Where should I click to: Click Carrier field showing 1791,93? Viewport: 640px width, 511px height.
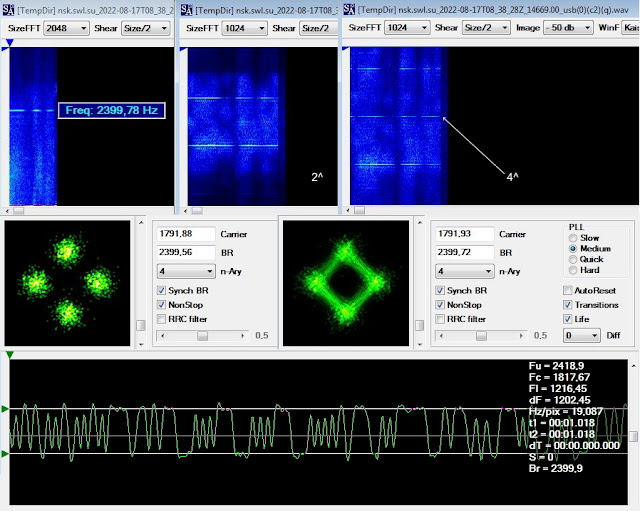point(465,234)
